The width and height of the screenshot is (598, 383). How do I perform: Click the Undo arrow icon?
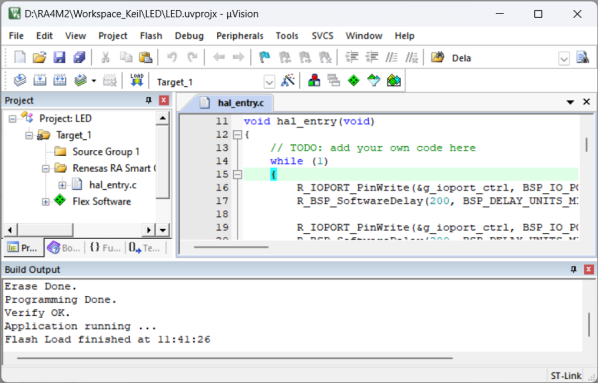coord(172,58)
